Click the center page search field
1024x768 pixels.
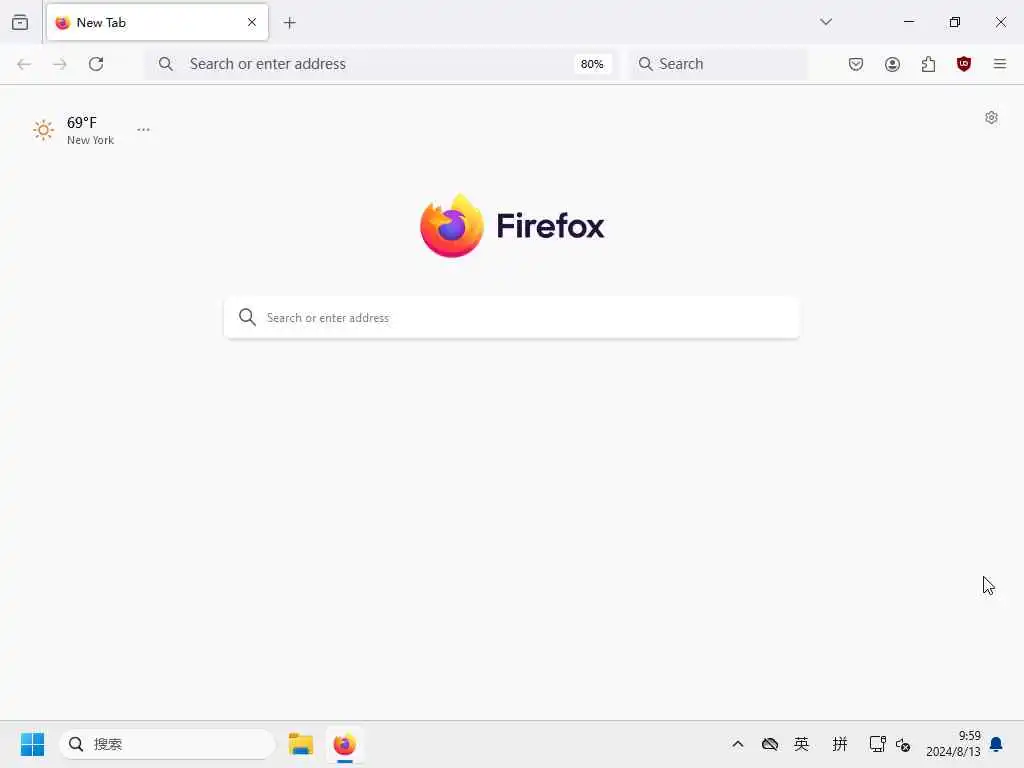click(x=512, y=318)
